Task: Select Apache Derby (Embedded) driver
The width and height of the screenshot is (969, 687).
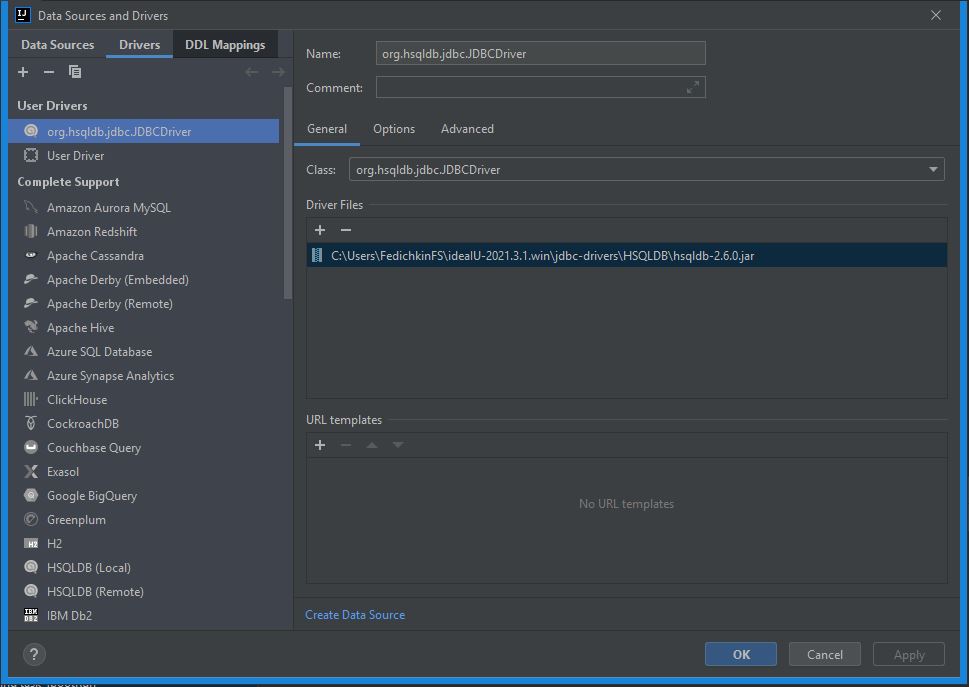Action: 144,279
